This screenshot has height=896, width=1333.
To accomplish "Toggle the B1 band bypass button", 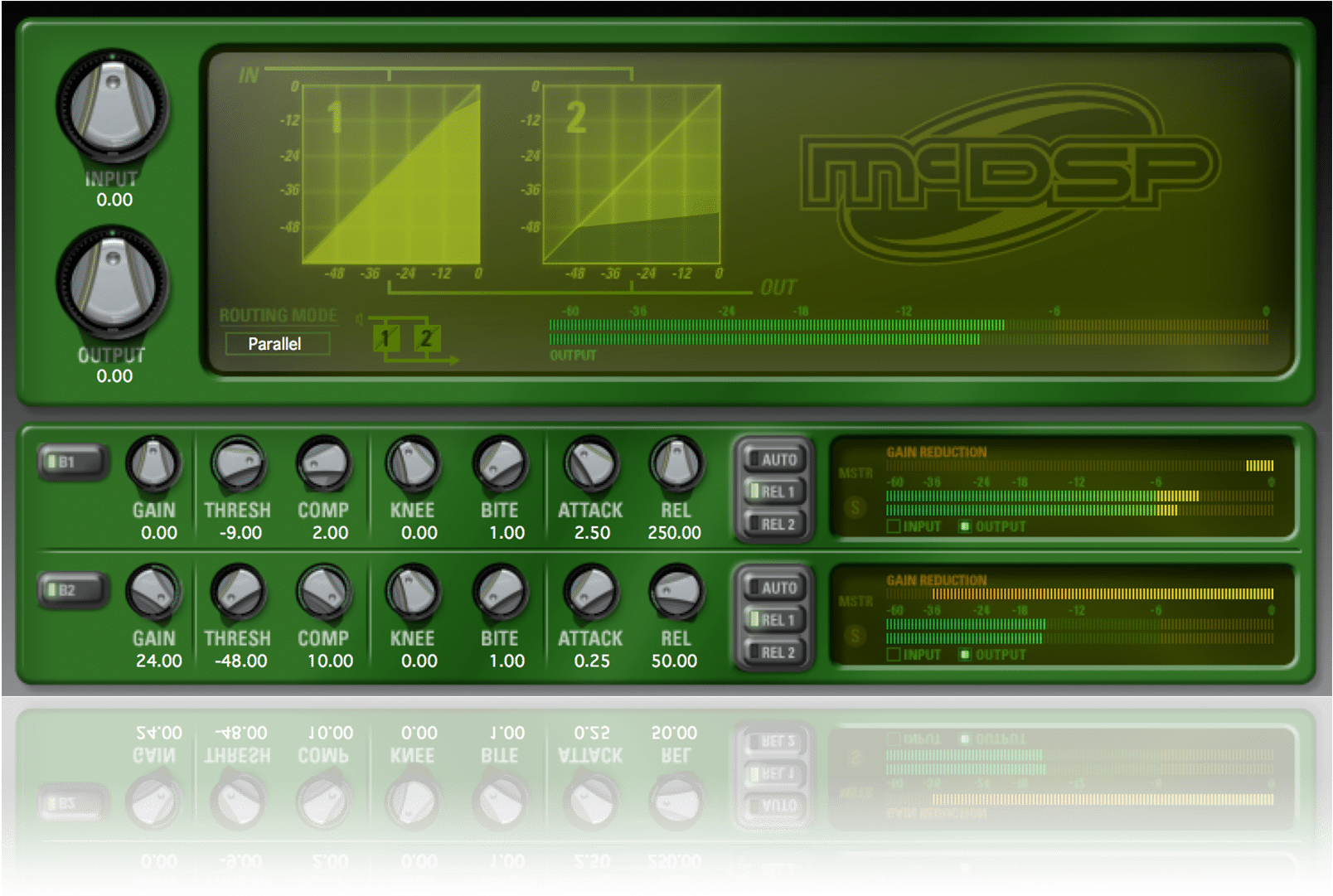I will click(73, 462).
